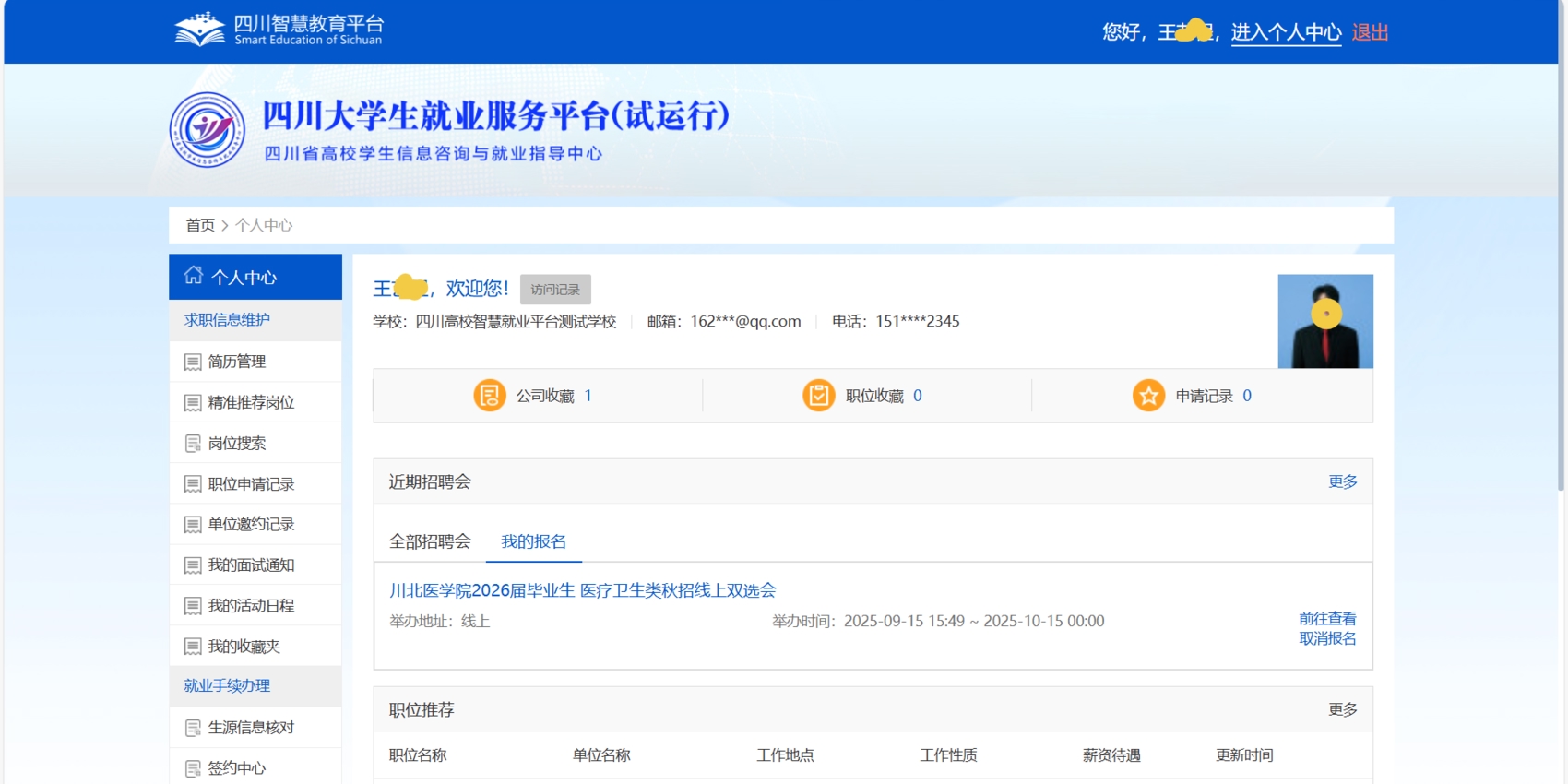Click the 四川智慧教育平台 logo
Image resolution: width=1568 pixels, height=784 pixels.
point(279,30)
